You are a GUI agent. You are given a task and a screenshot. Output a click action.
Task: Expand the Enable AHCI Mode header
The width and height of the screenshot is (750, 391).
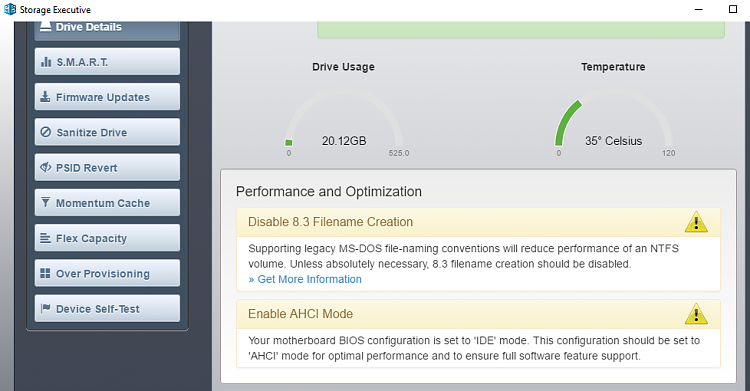[478, 314]
